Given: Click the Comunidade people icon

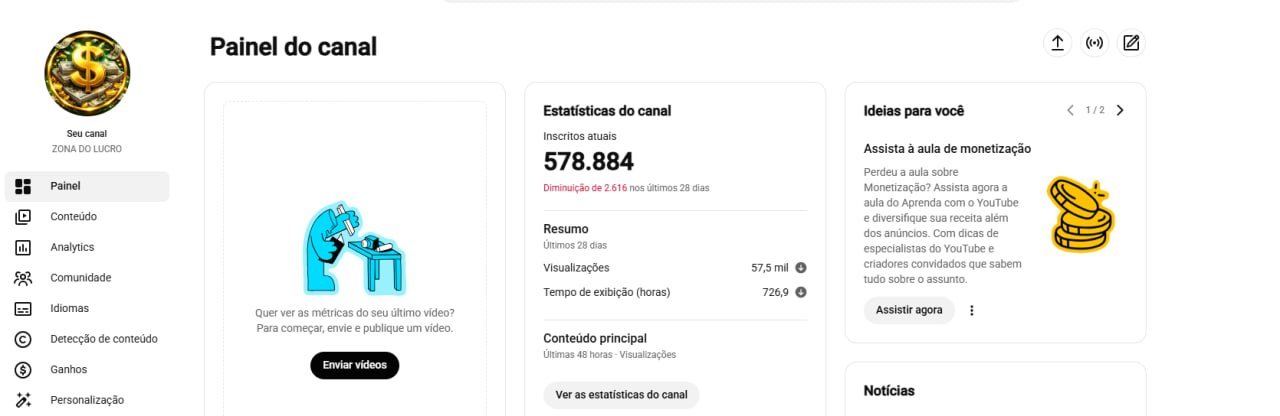Looking at the screenshot, I should point(23,278).
